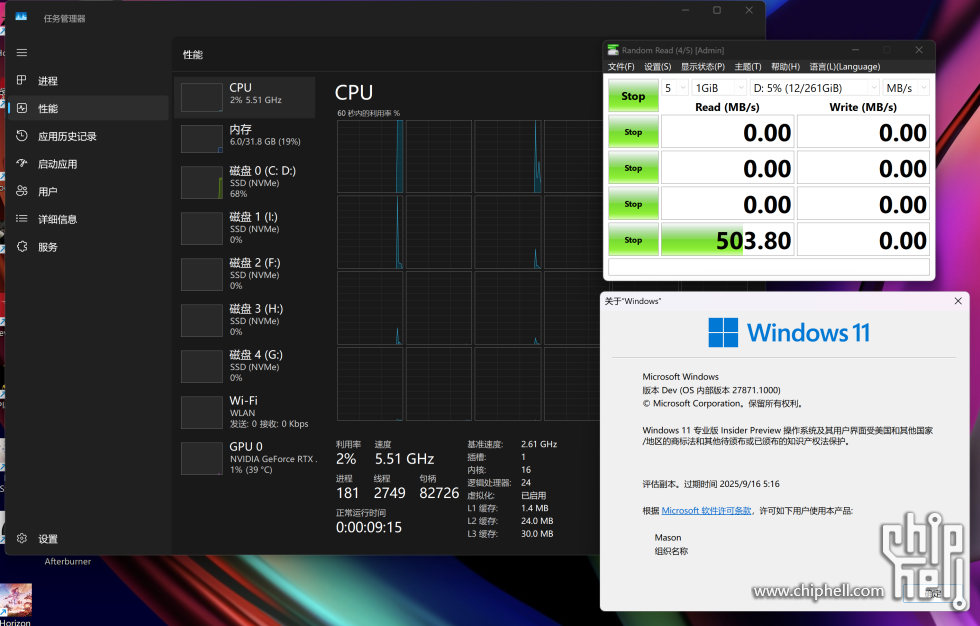
Task: Click the large Stop button beside the 5 dropdown
Action: pyautogui.click(x=633, y=96)
